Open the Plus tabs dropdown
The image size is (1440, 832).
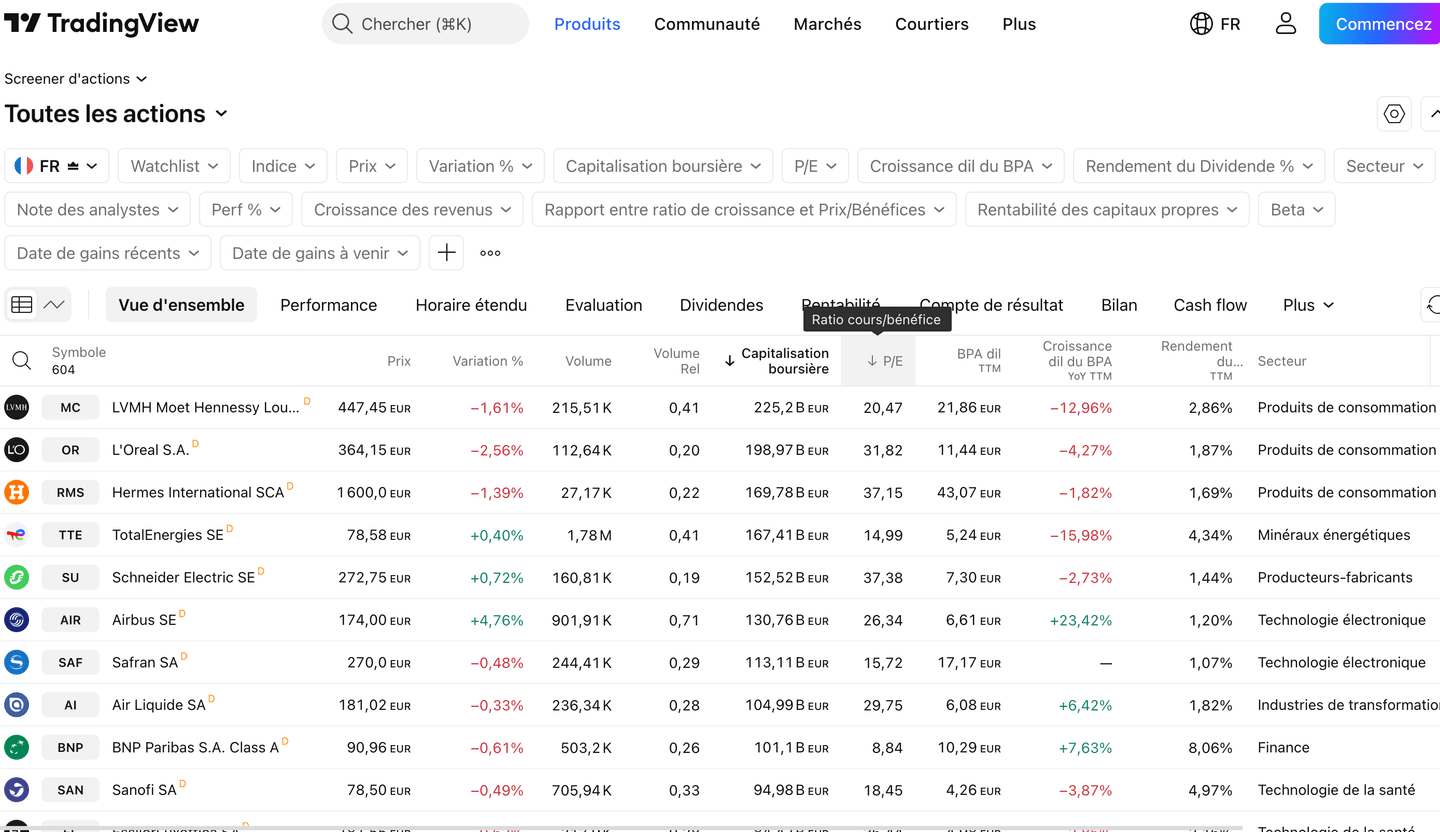(x=1308, y=305)
